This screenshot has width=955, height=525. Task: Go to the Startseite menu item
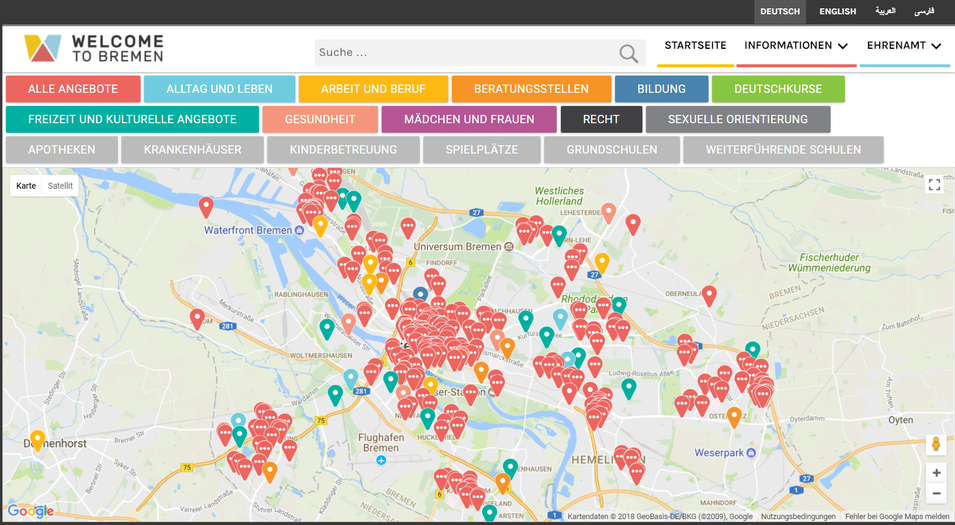(695, 46)
